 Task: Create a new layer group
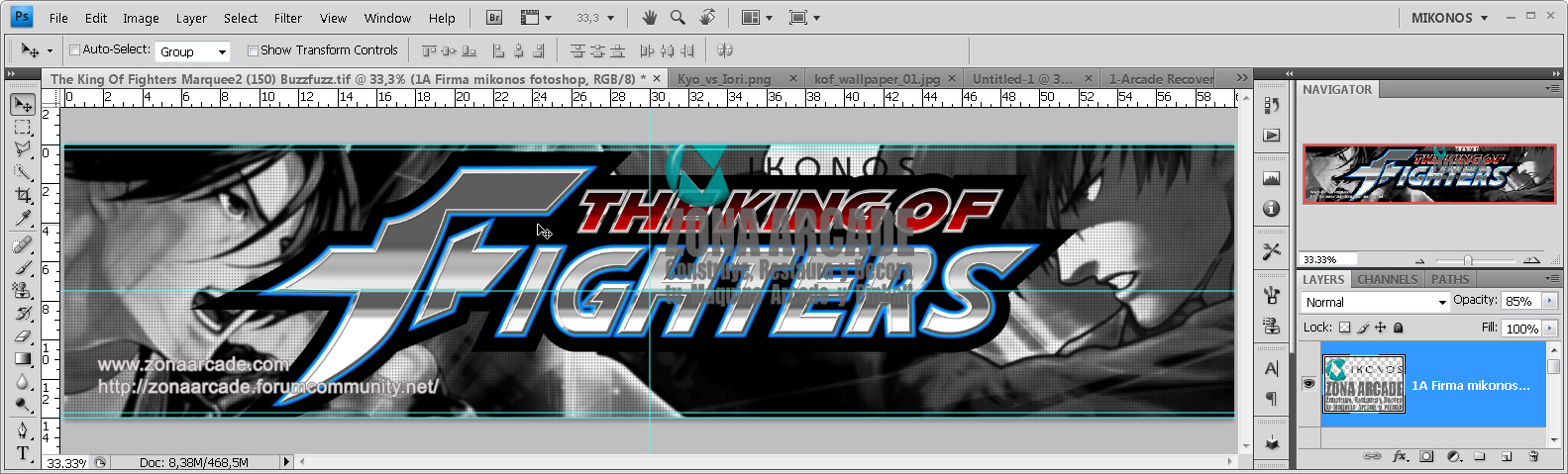click(x=1480, y=456)
